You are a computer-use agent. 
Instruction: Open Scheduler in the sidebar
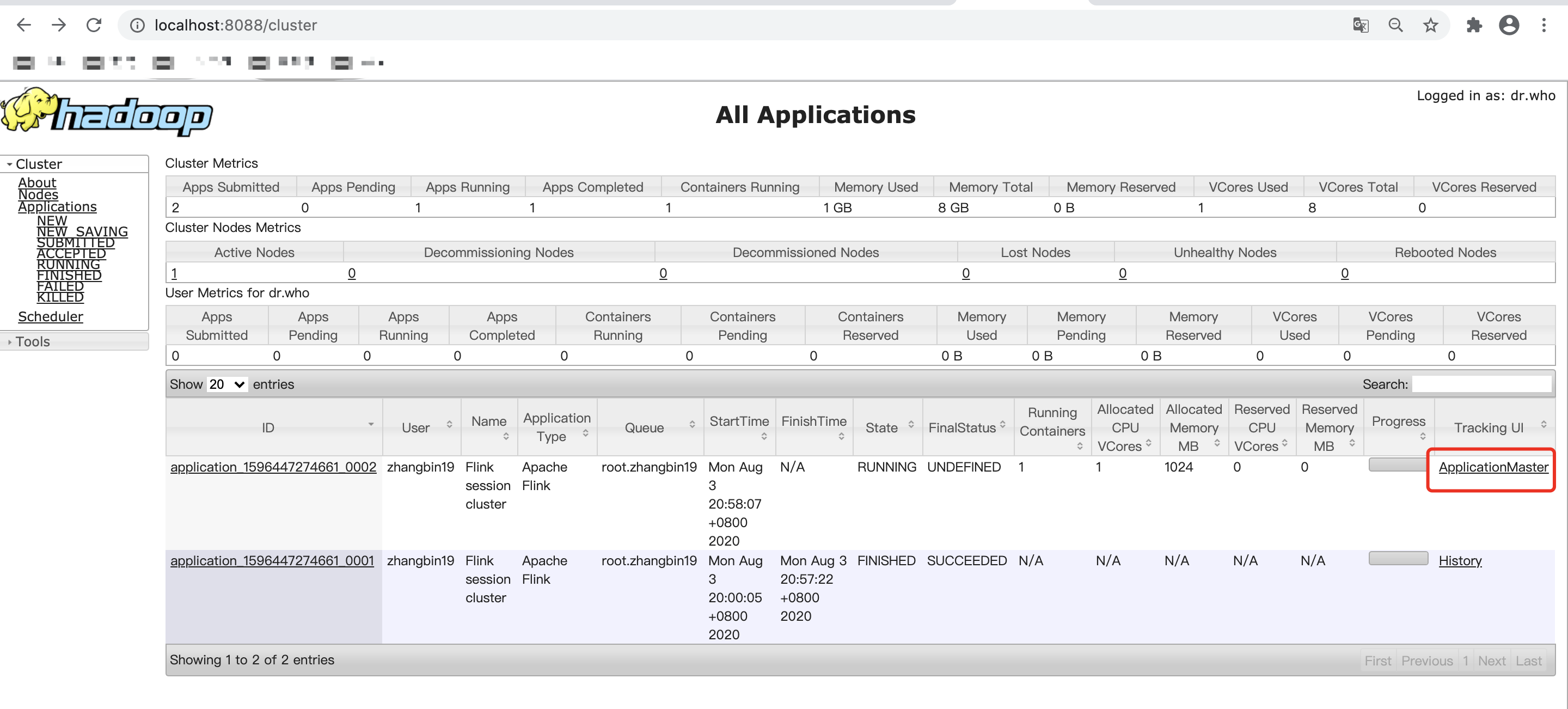pyautogui.click(x=51, y=316)
